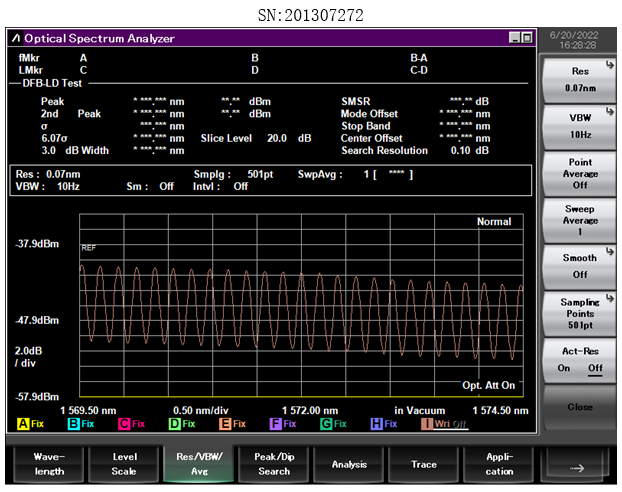Select trace E Fix indicator

[232, 424]
